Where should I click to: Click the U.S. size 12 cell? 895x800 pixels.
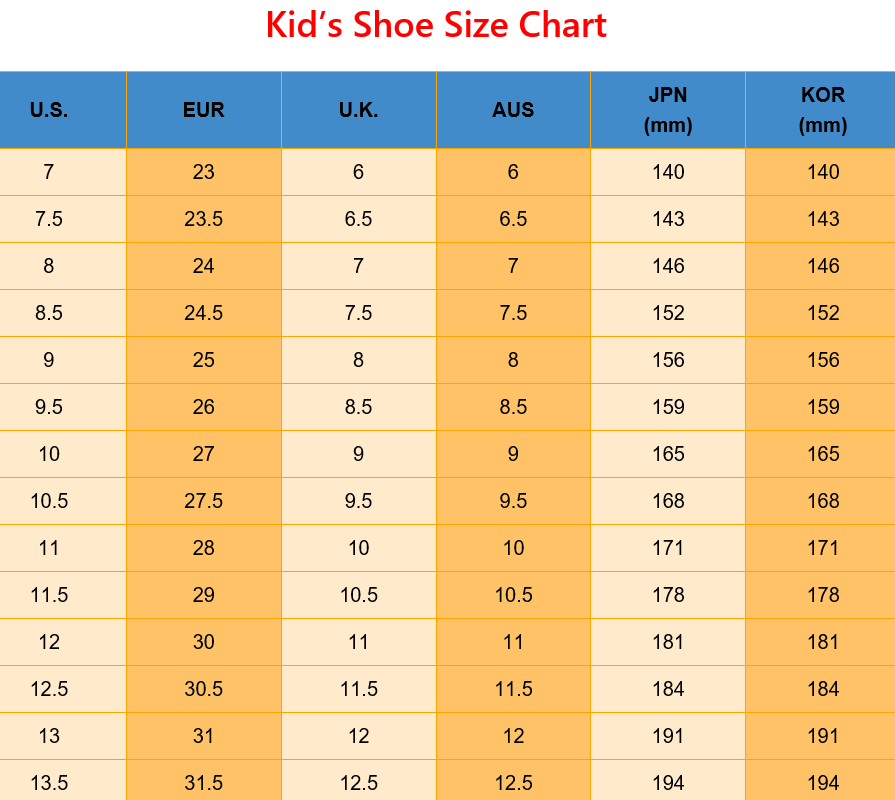tap(49, 642)
